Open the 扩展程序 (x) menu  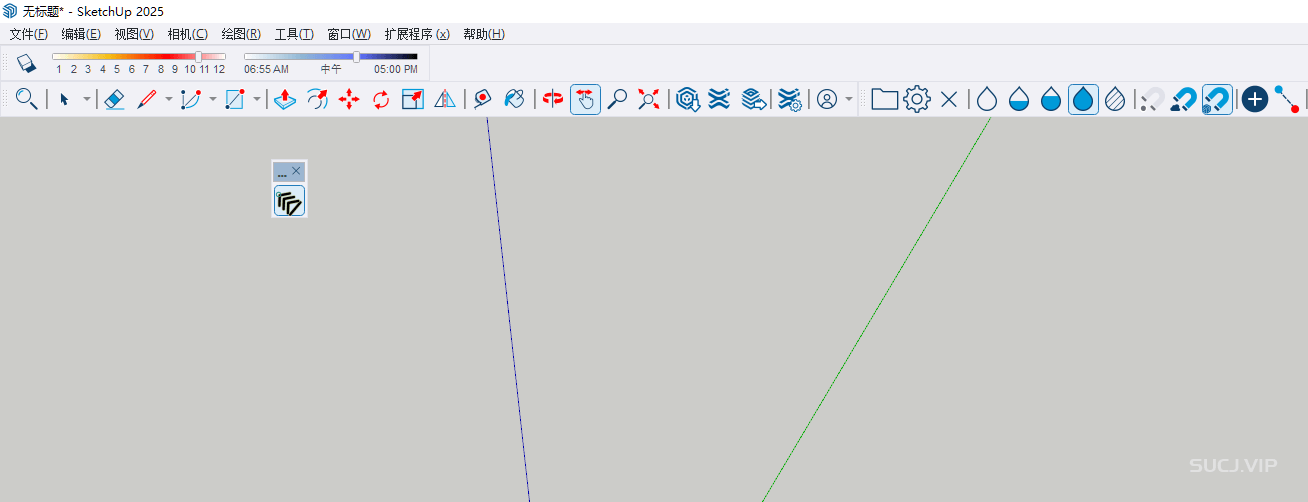click(417, 34)
